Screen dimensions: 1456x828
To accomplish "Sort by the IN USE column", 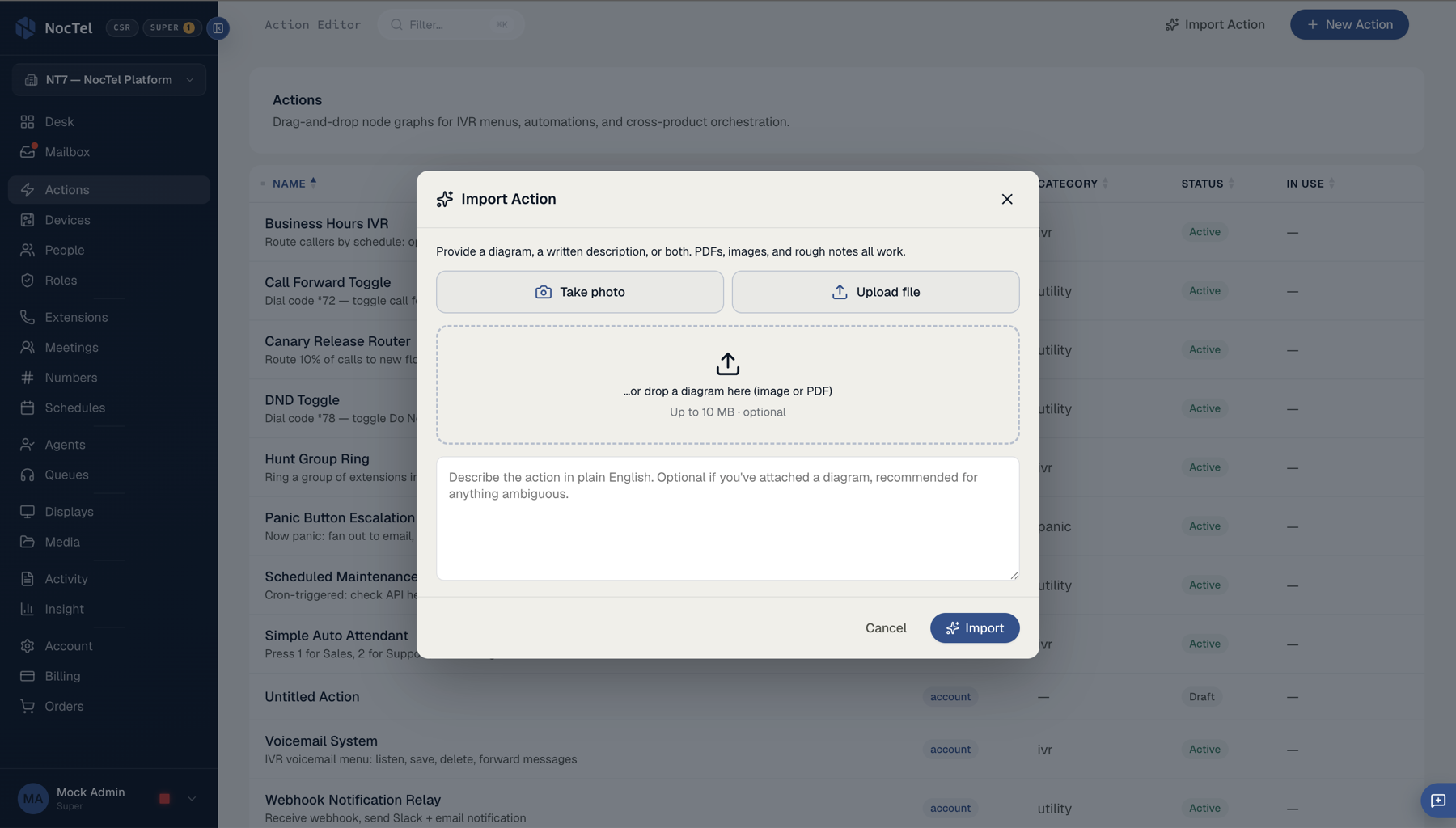I will coord(1310,184).
